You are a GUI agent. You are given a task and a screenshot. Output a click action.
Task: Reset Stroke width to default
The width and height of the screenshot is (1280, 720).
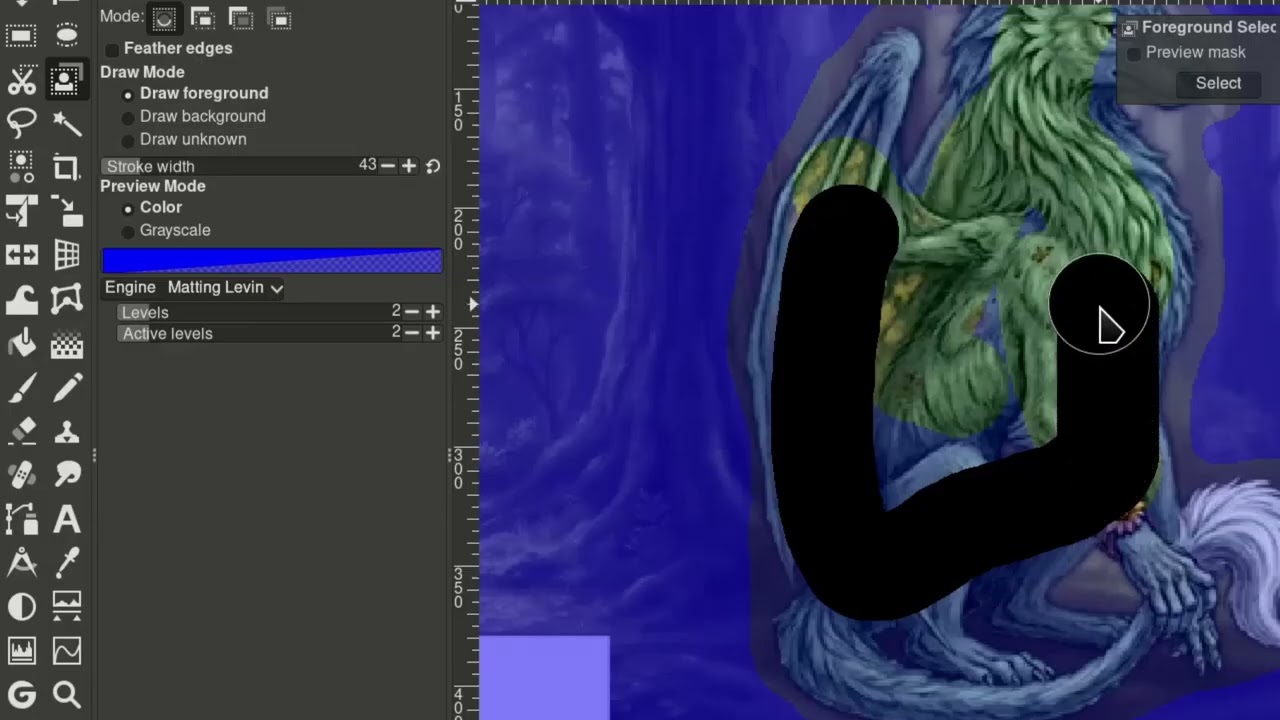click(433, 166)
